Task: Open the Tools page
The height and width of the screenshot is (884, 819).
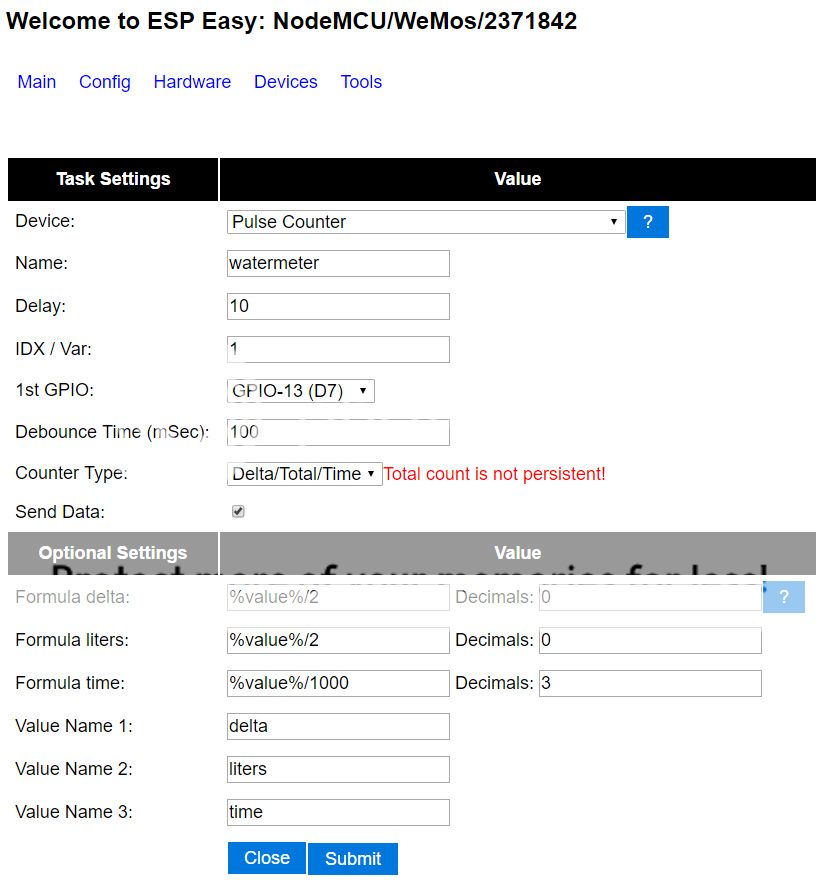Action: pyautogui.click(x=361, y=82)
